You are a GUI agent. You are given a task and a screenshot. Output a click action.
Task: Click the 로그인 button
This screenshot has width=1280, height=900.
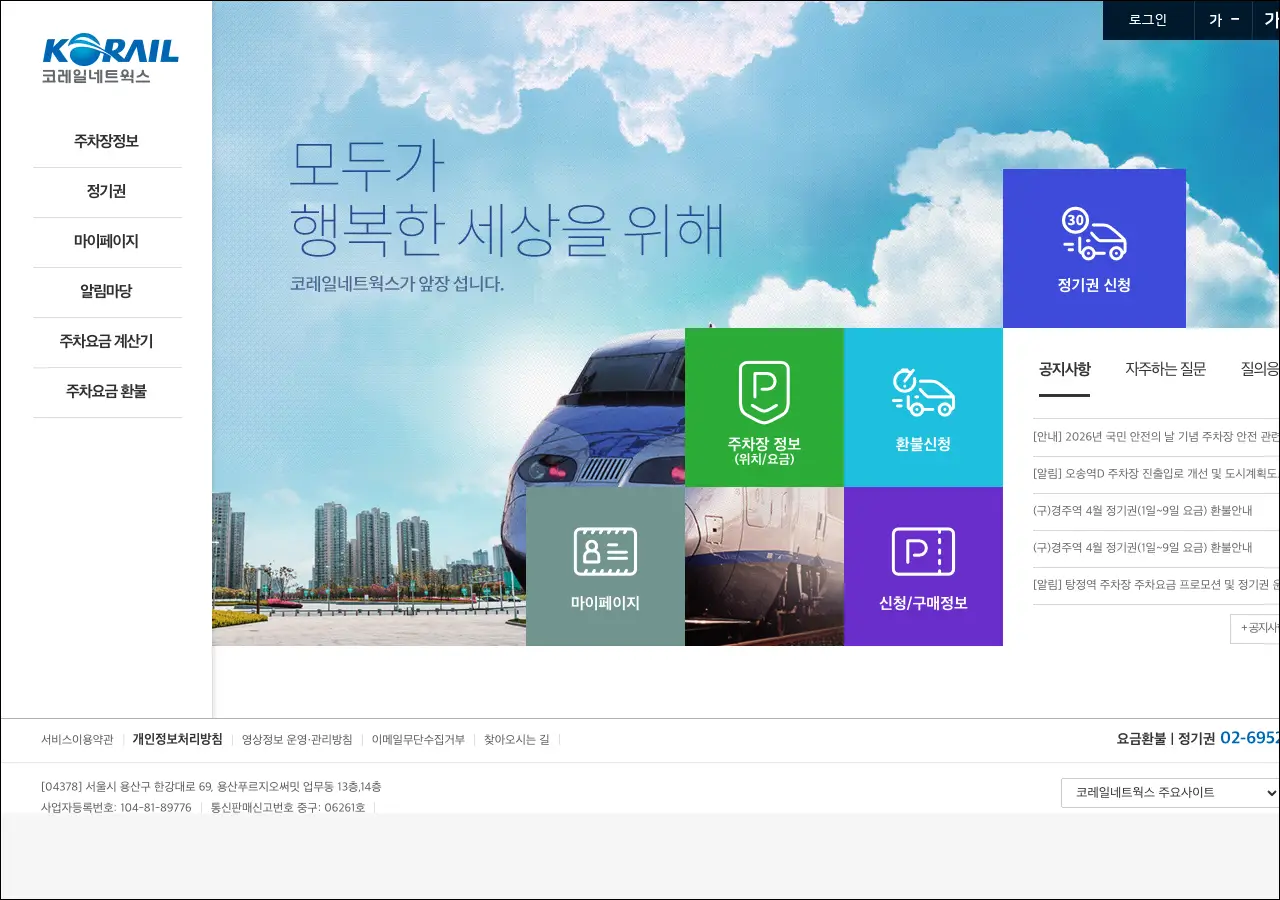1148,20
